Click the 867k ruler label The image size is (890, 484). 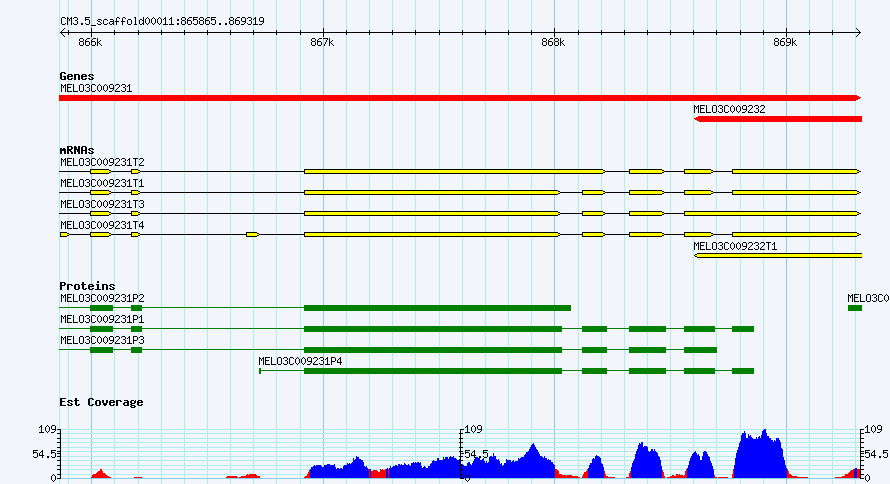point(322,43)
